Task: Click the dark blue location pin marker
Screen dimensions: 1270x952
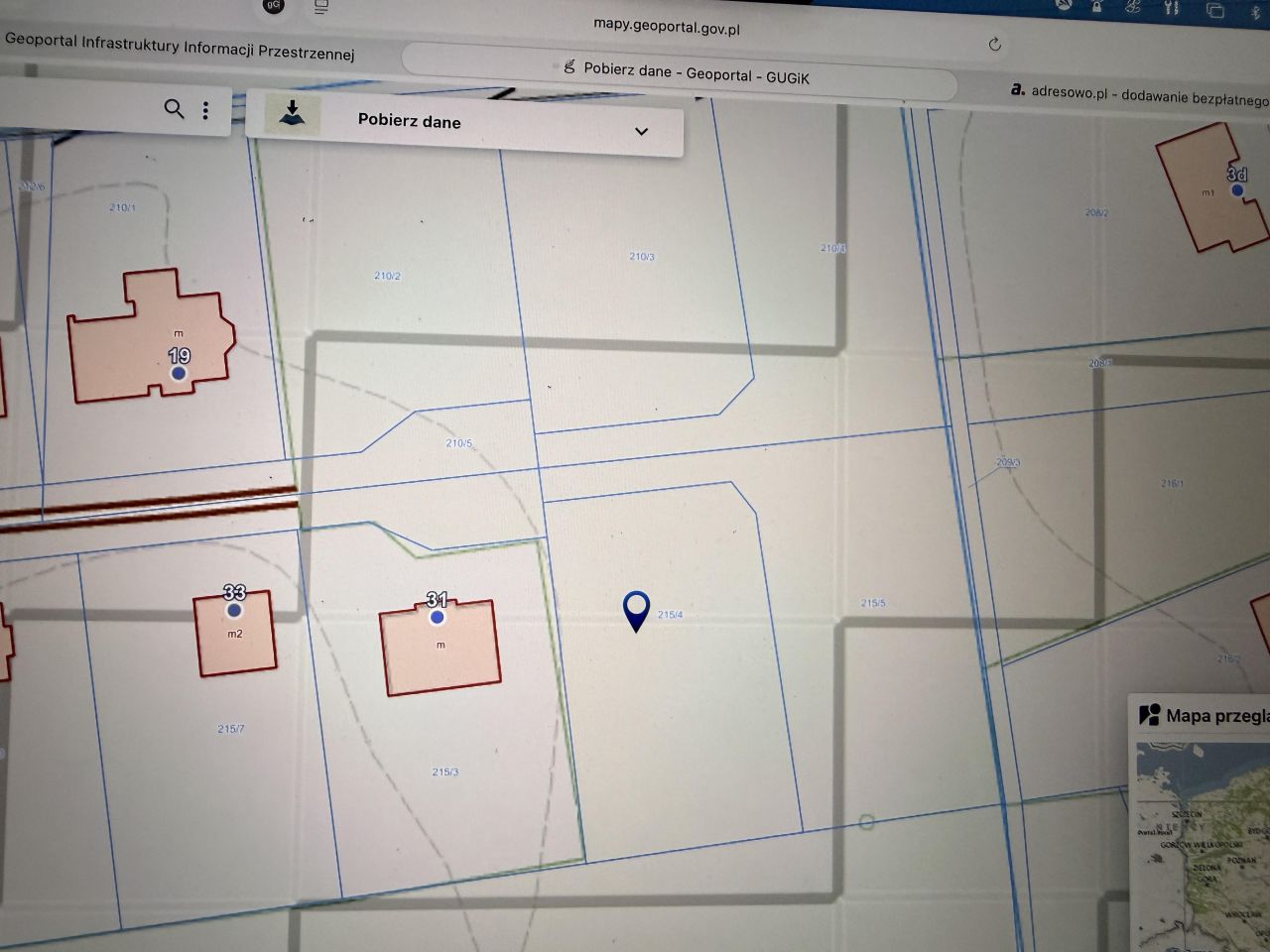Action: pyautogui.click(x=636, y=611)
